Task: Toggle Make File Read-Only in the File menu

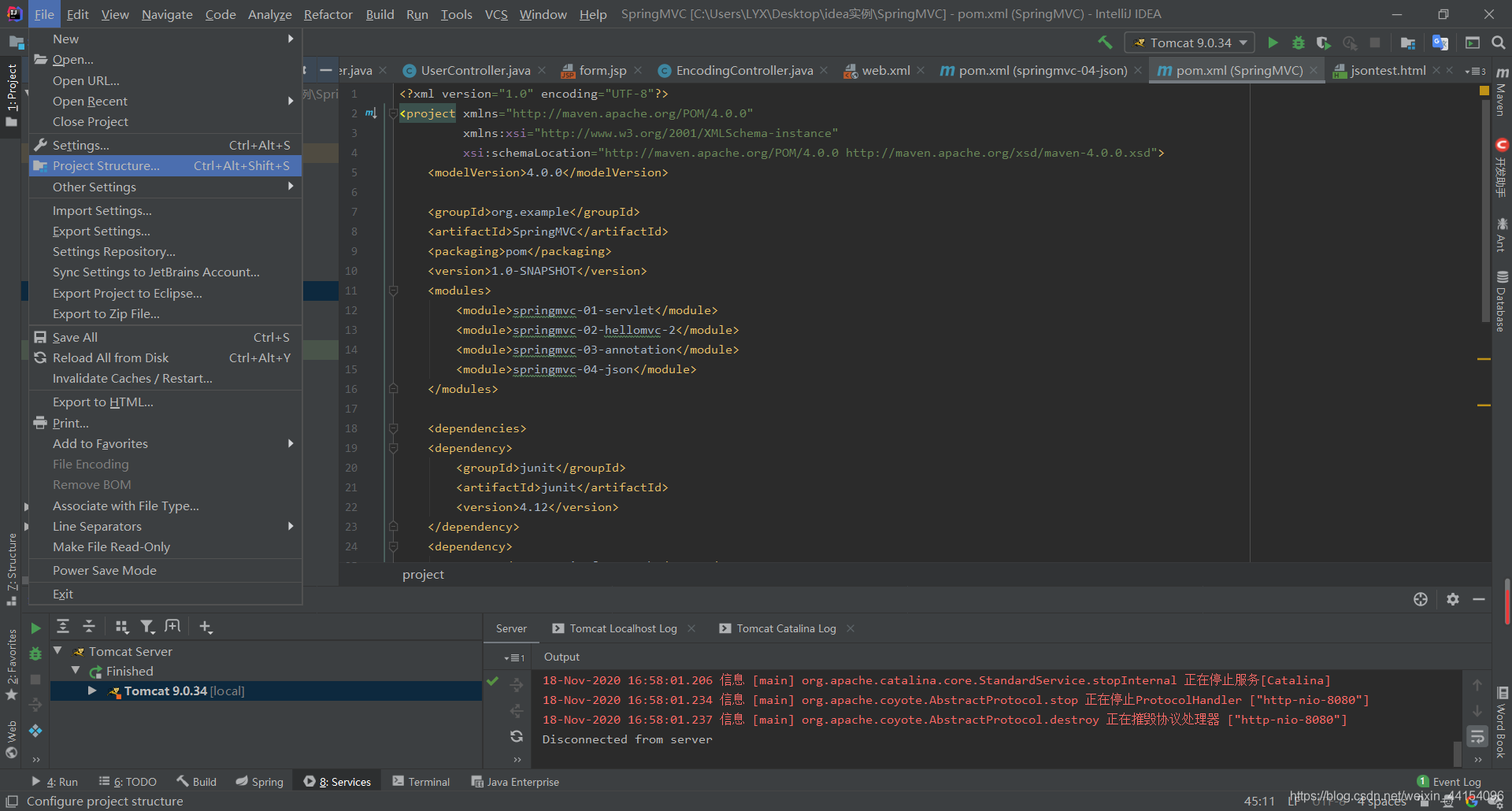Action: (x=165, y=546)
